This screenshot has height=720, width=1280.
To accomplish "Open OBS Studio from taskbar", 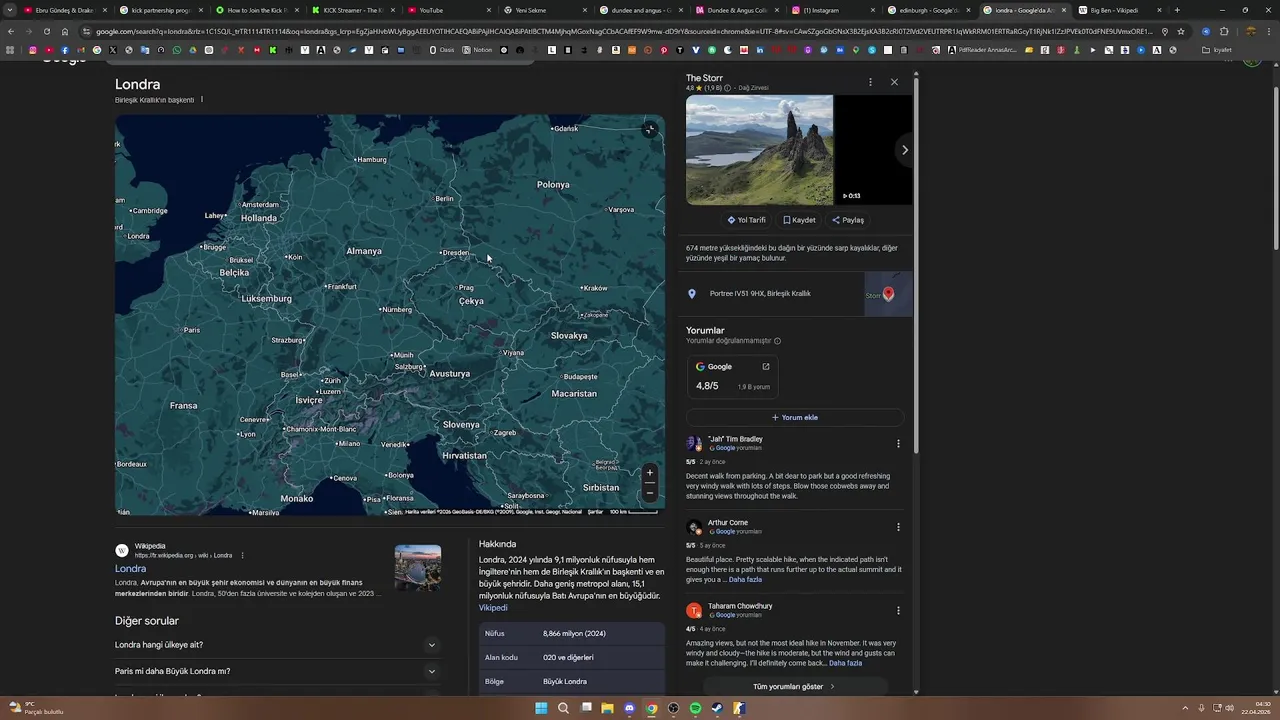I will [673, 708].
